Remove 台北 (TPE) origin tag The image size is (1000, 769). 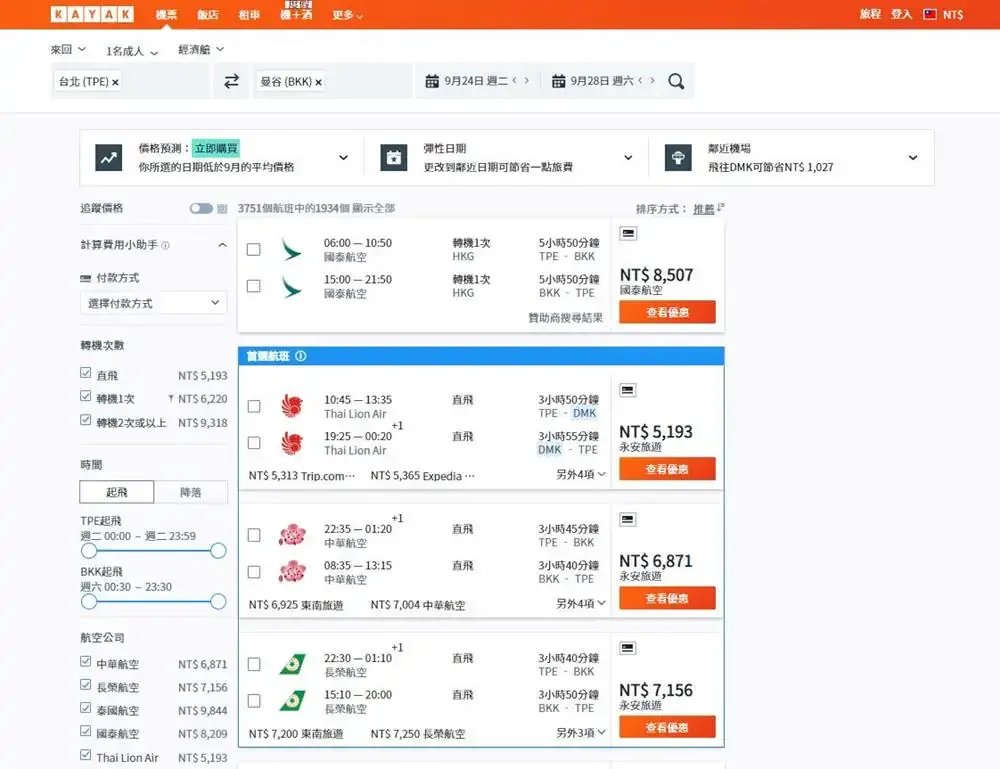tap(115, 82)
